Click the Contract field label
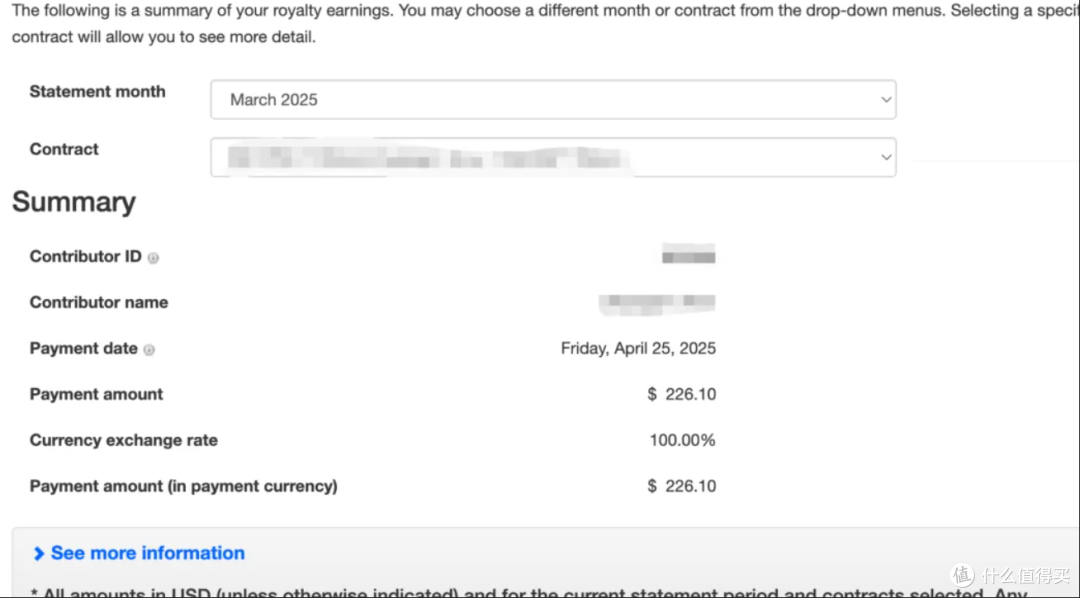The image size is (1080, 598). tap(64, 149)
